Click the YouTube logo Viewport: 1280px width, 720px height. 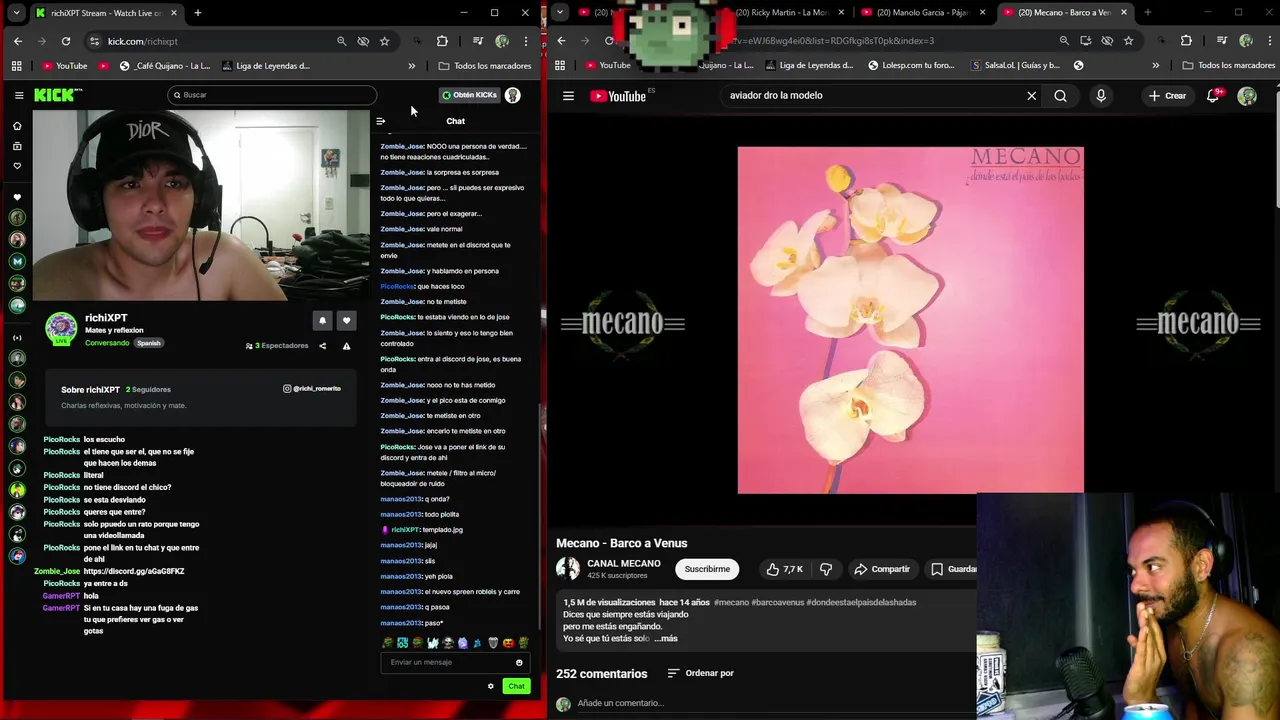pos(618,96)
